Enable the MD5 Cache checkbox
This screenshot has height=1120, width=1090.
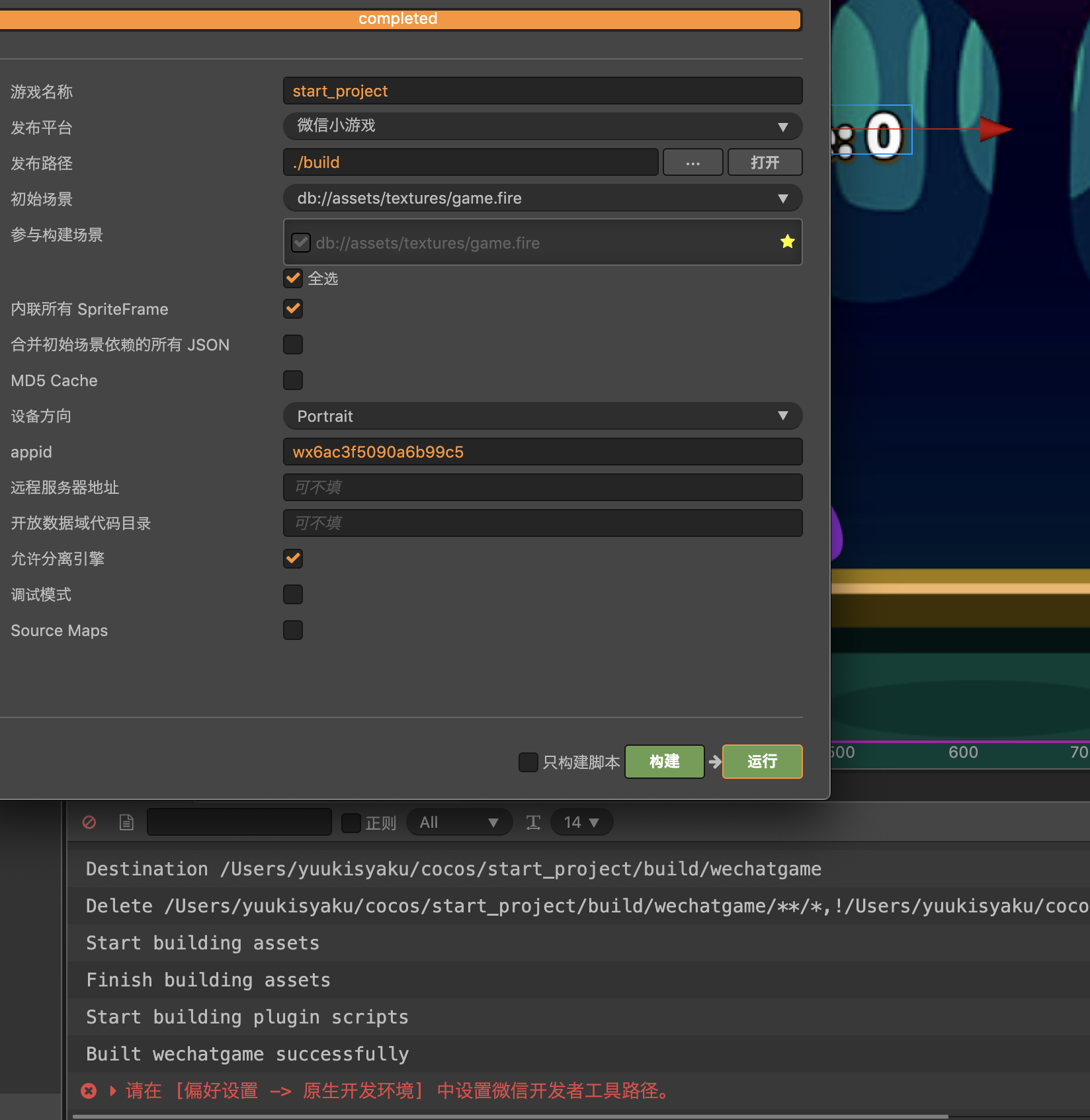pyautogui.click(x=293, y=380)
